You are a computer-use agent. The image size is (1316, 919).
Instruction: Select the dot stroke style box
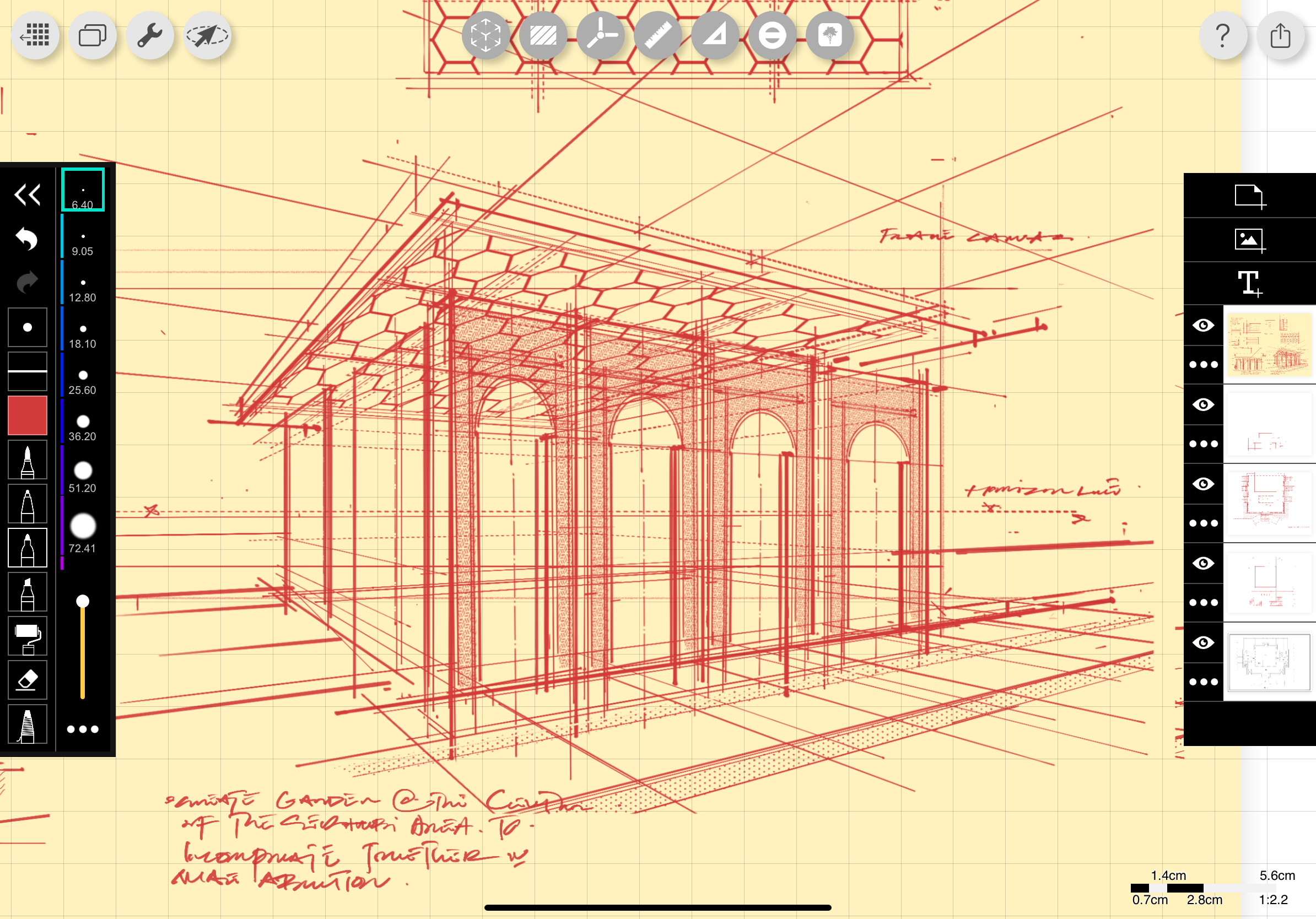[28, 327]
